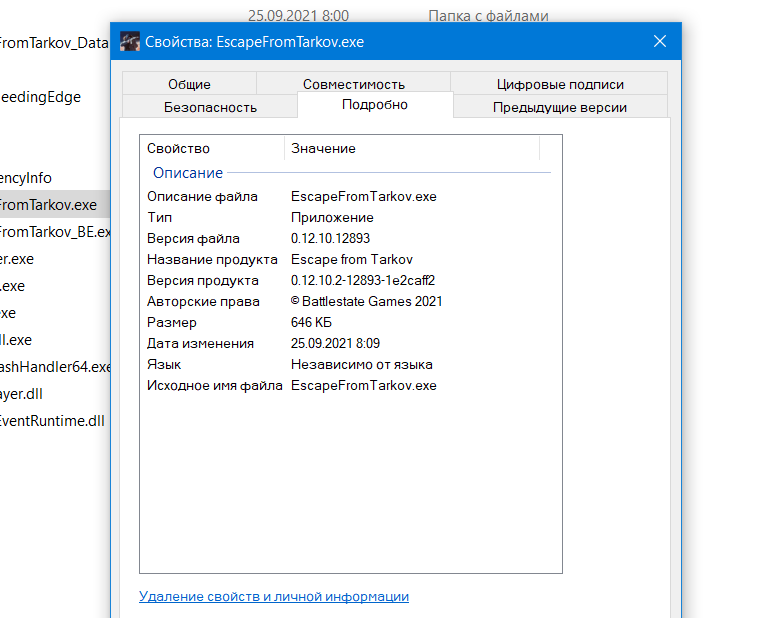Select the Подробно tab
The width and height of the screenshot is (780, 618).
point(375,105)
